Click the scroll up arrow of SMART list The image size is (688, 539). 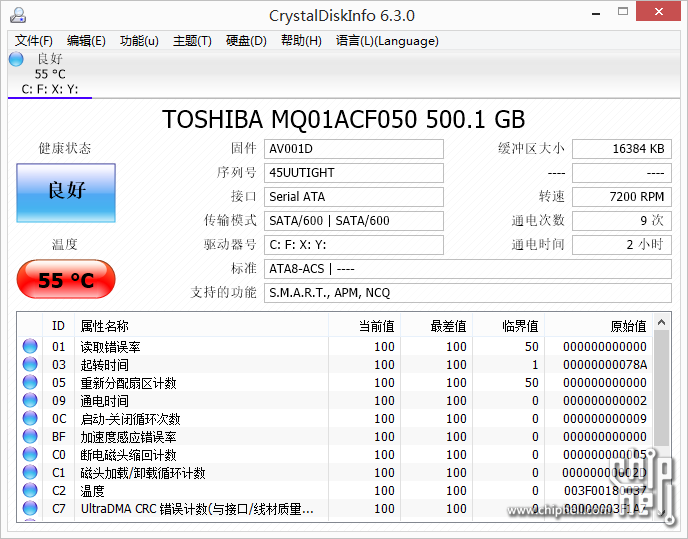(x=662, y=323)
